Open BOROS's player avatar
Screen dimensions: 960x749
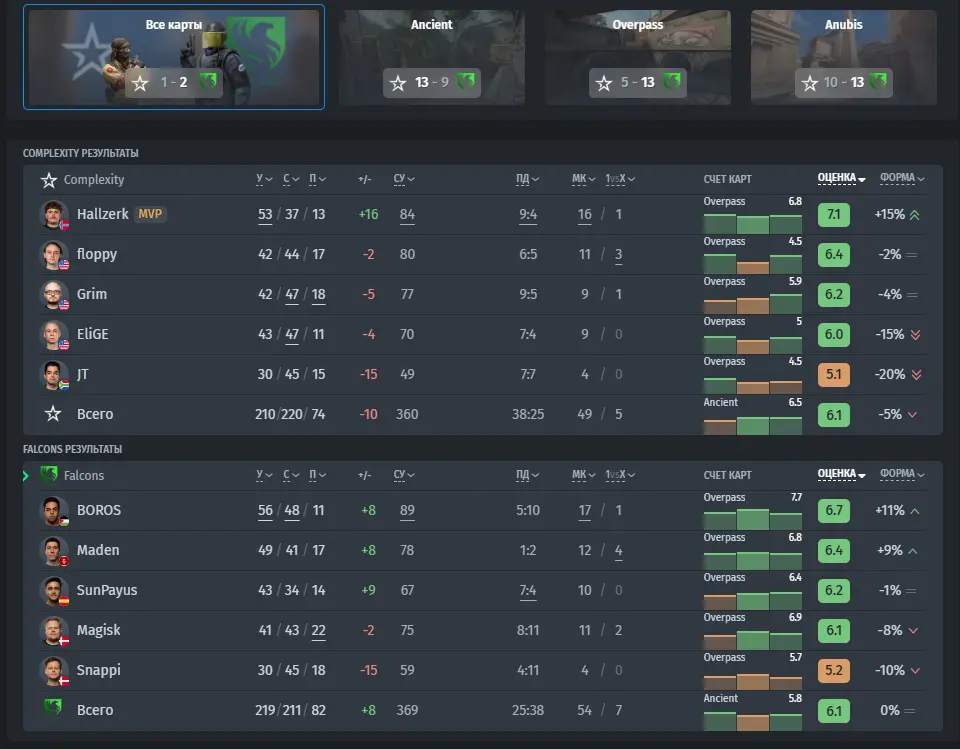click(54, 510)
